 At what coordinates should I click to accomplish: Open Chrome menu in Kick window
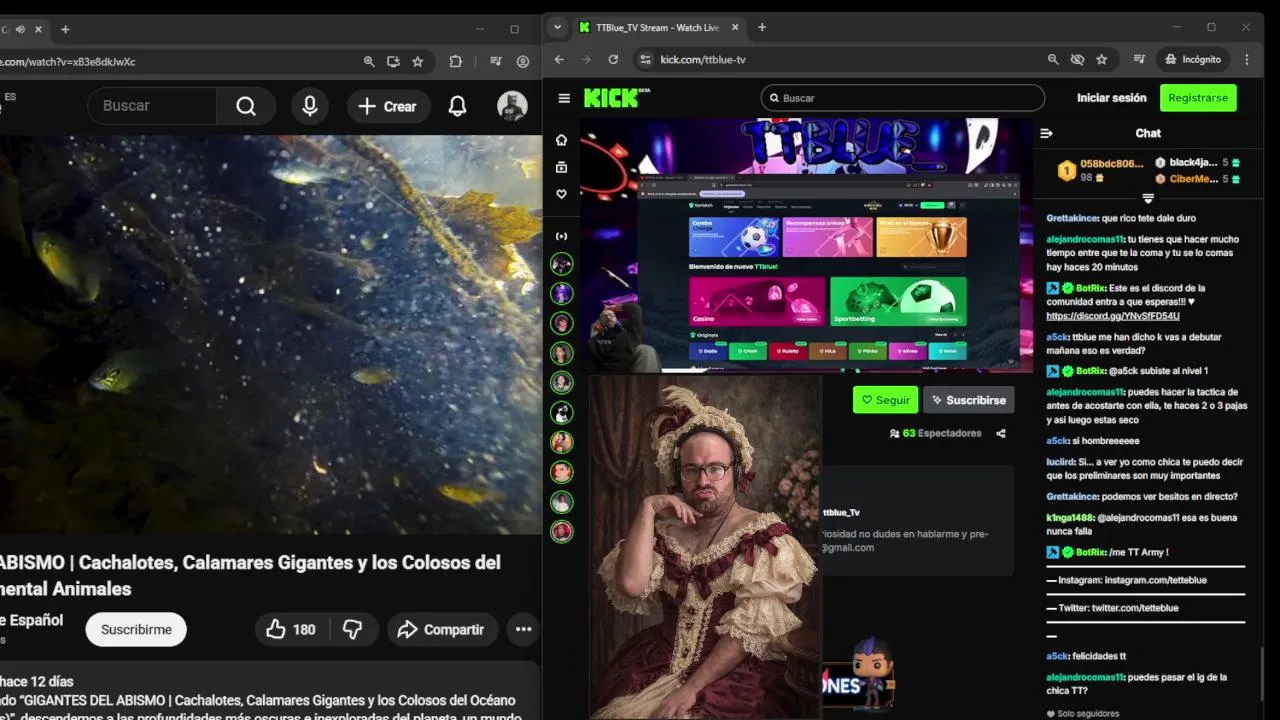point(1246,59)
